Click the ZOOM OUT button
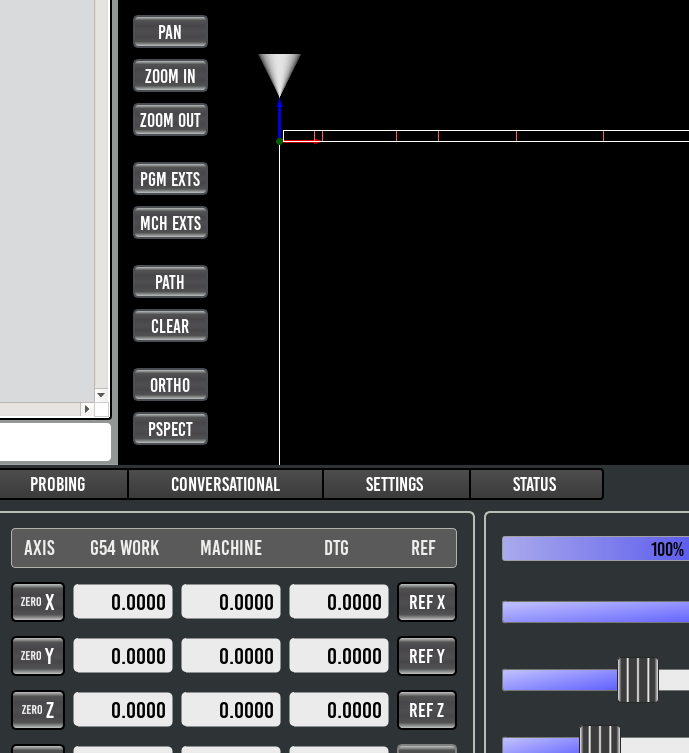689x753 pixels. click(170, 120)
